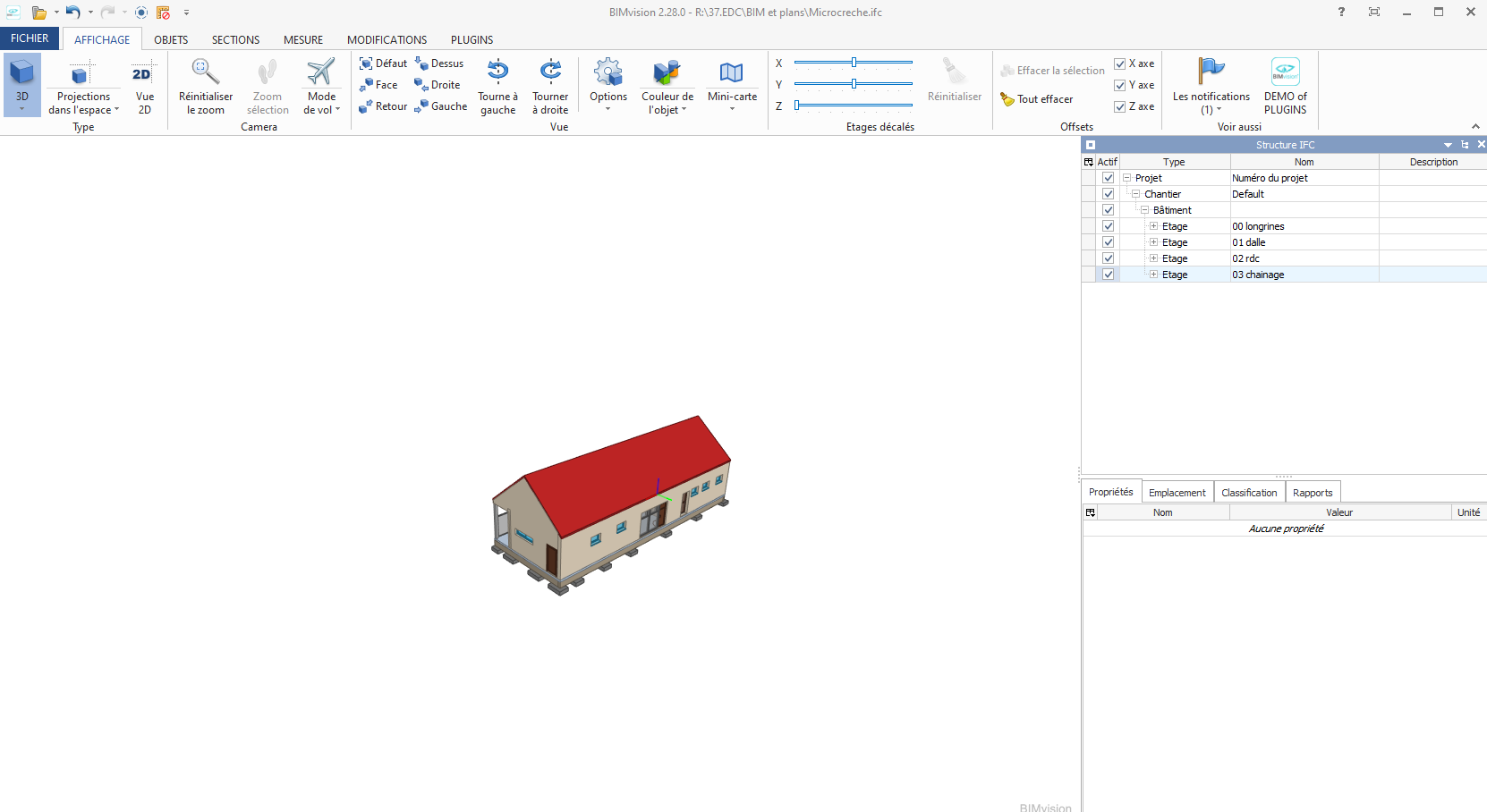Rotate view with Tourne à gauche

pos(497,85)
